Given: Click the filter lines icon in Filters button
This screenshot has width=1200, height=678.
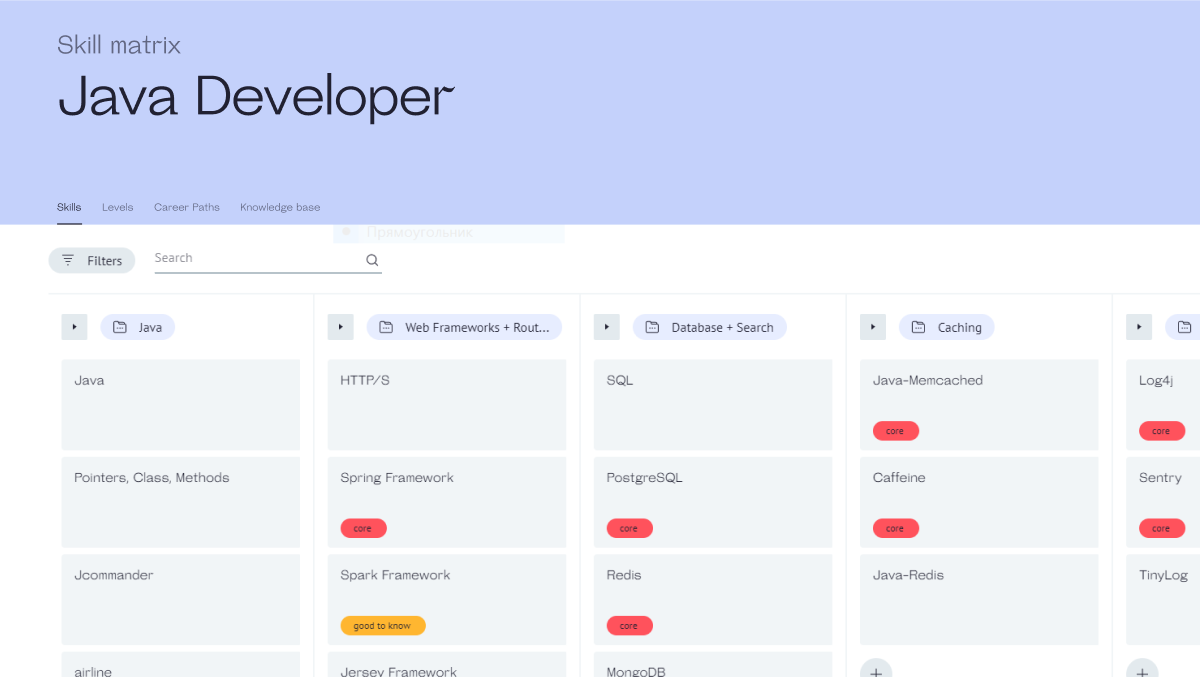Looking at the screenshot, I should pos(68,260).
